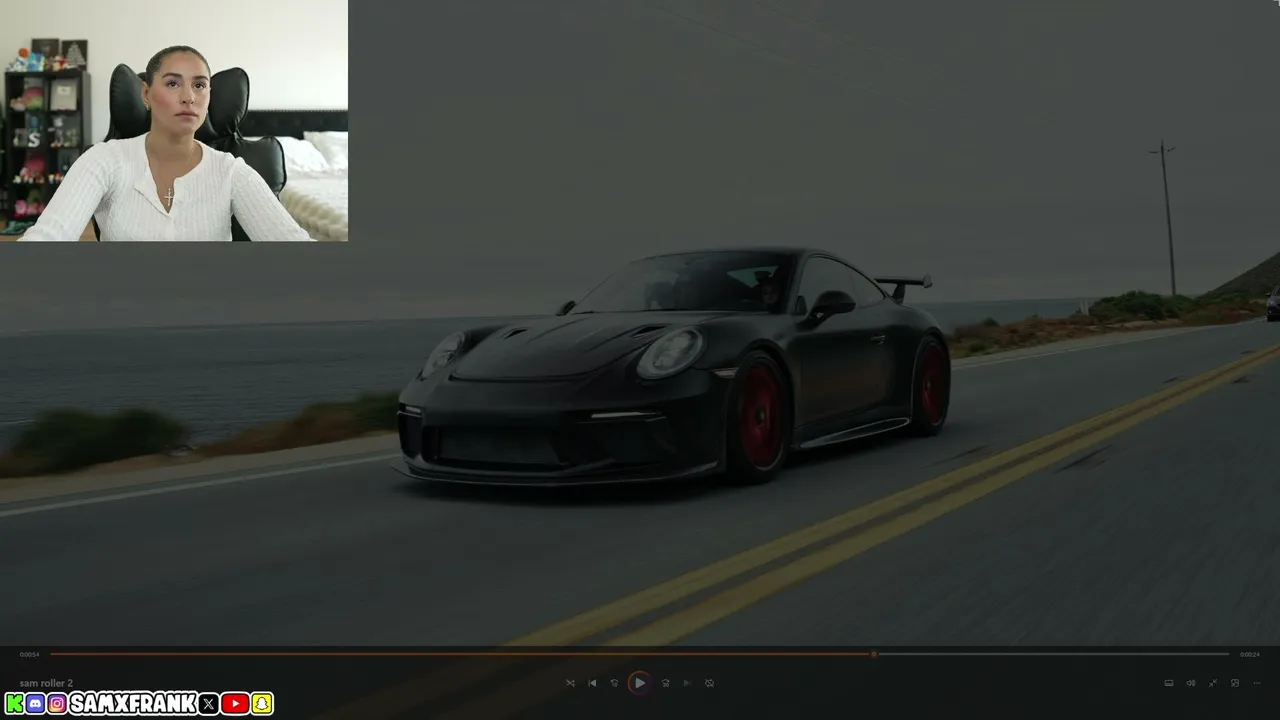Skip forward a few seconds
Viewport: 1280px width, 720px height.
click(665, 683)
